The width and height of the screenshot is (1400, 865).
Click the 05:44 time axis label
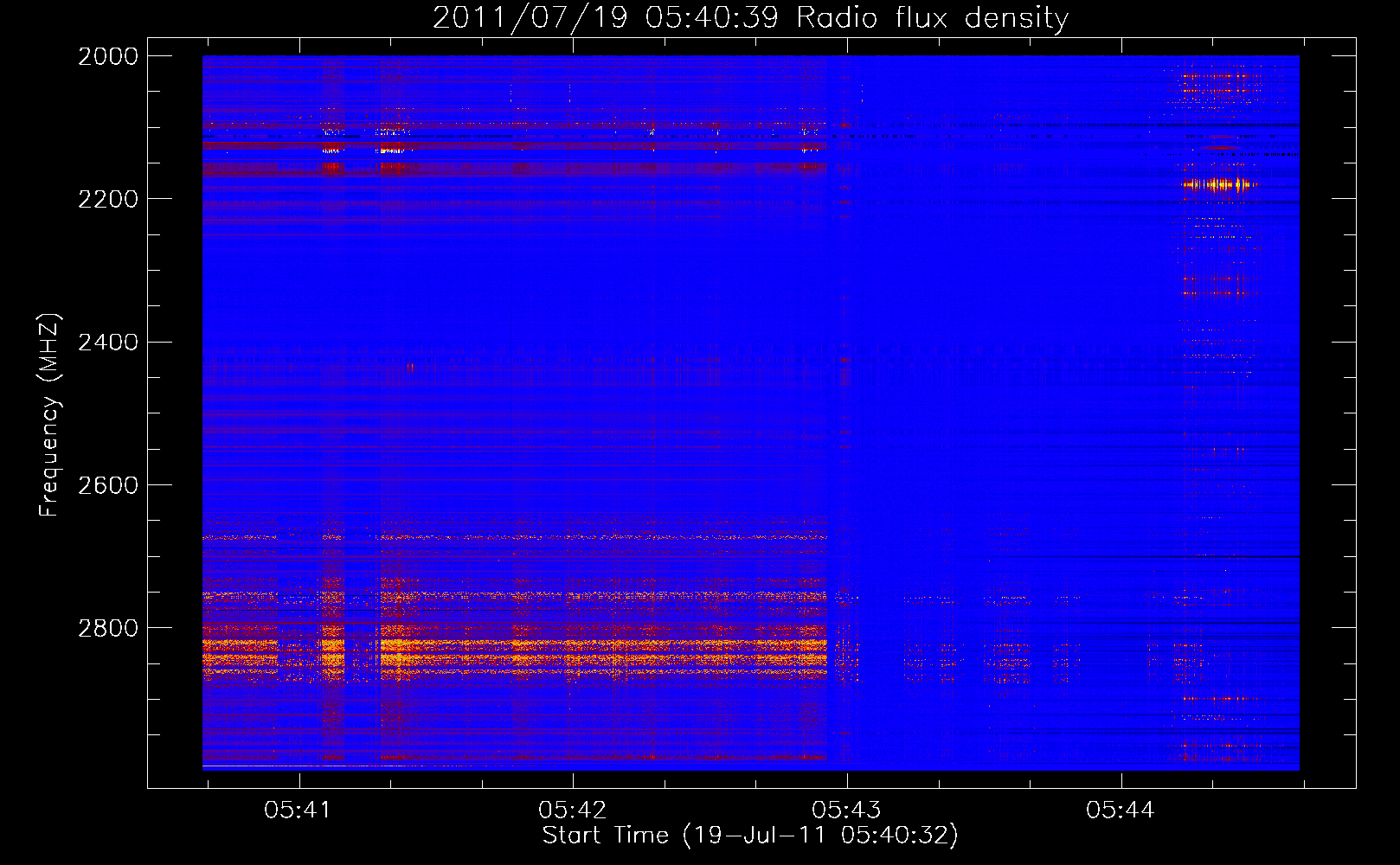click(x=1121, y=811)
